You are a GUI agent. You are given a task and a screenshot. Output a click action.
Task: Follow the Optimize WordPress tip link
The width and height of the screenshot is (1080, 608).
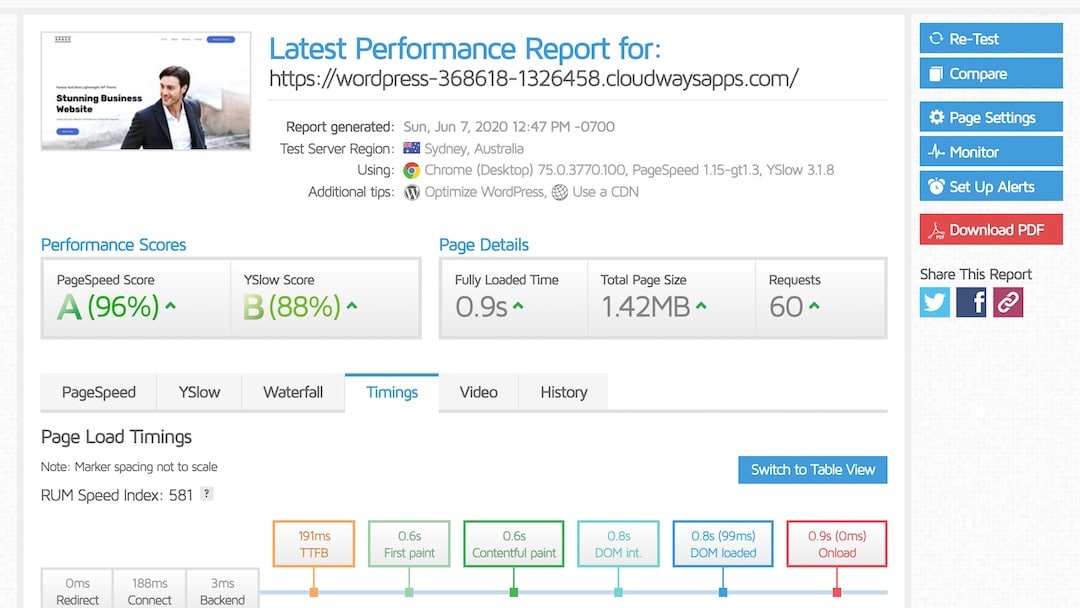point(485,192)
